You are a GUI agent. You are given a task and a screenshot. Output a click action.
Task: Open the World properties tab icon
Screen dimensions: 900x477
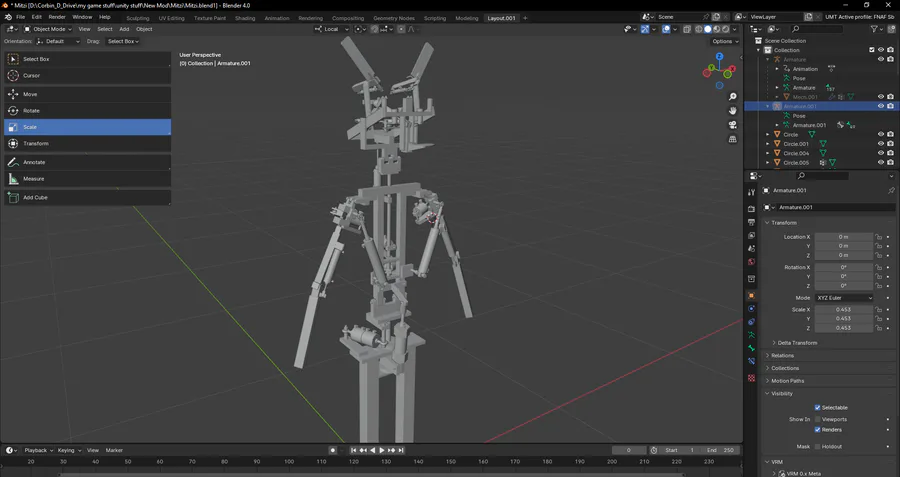751,262
